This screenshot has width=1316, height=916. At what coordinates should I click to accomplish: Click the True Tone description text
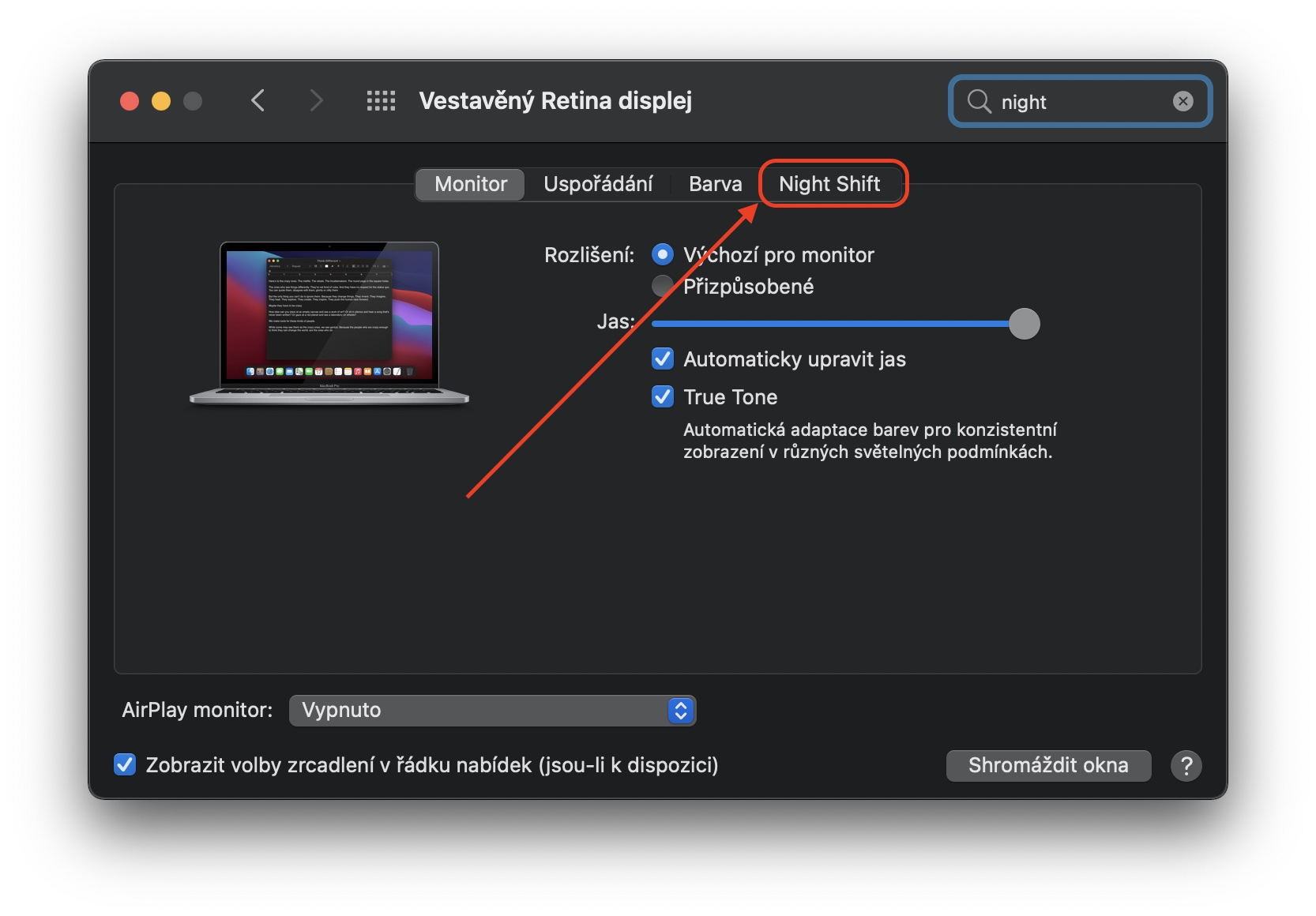click(870, 441)
